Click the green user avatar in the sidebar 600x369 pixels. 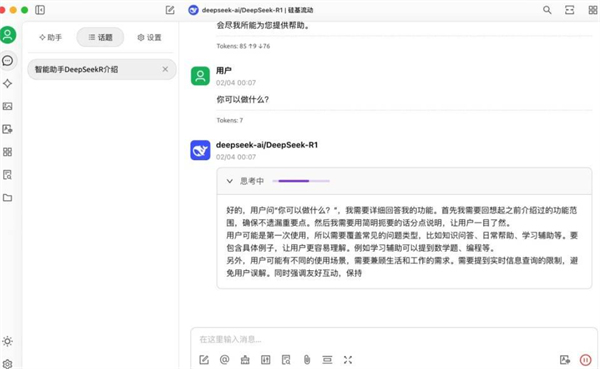coord(8,35)
